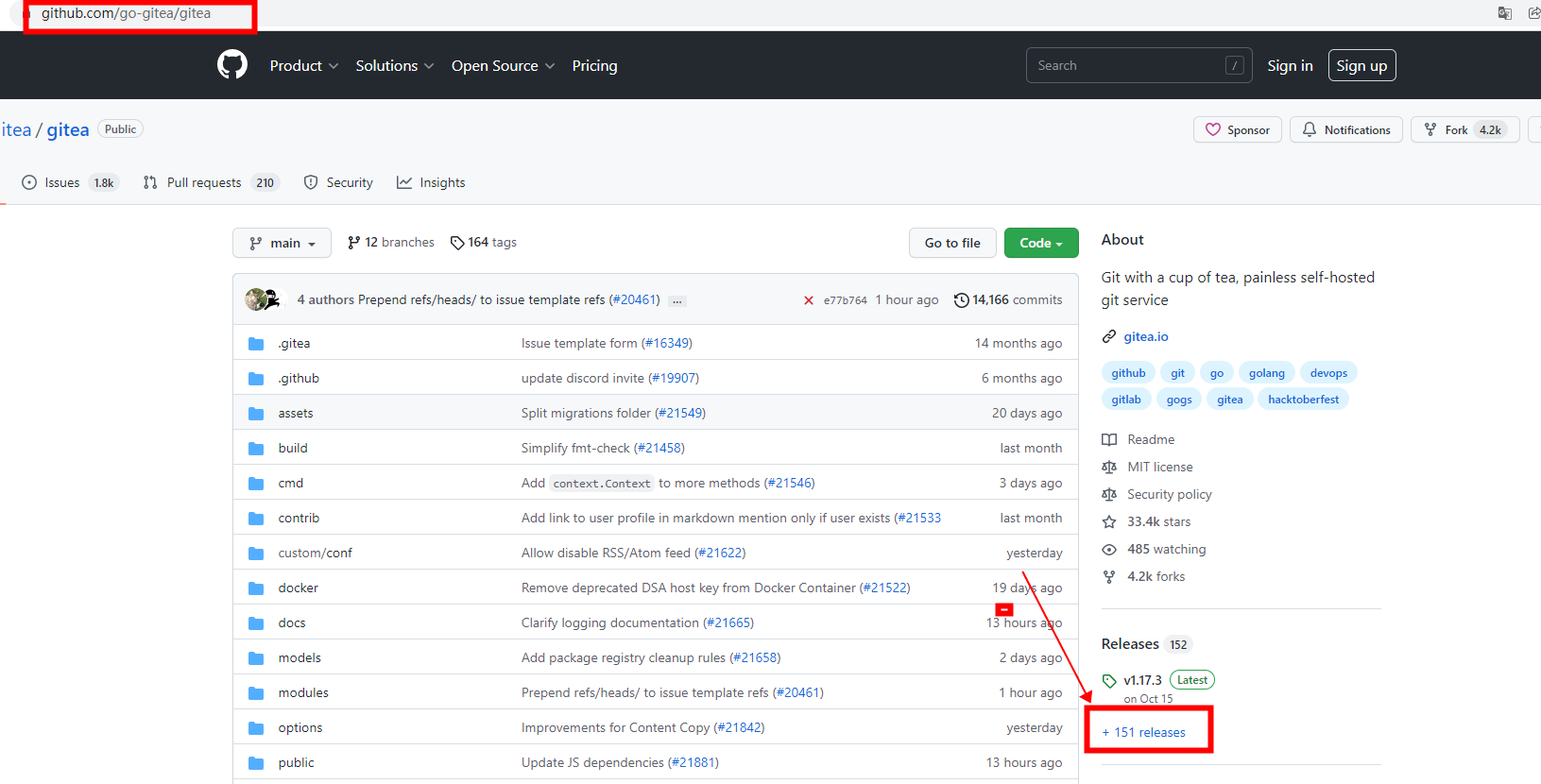
Task: Open the models folder
Action: click(300, 658)
